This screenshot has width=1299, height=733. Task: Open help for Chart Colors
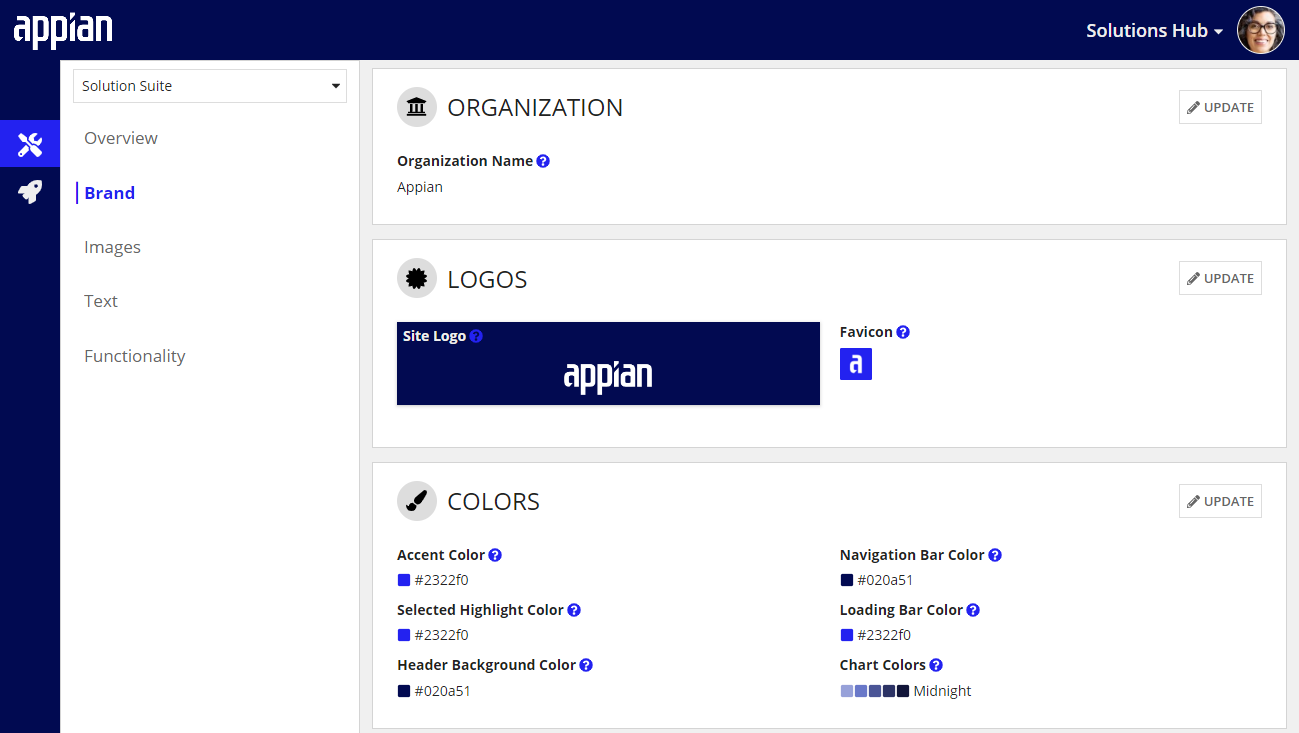coord(936,665)
